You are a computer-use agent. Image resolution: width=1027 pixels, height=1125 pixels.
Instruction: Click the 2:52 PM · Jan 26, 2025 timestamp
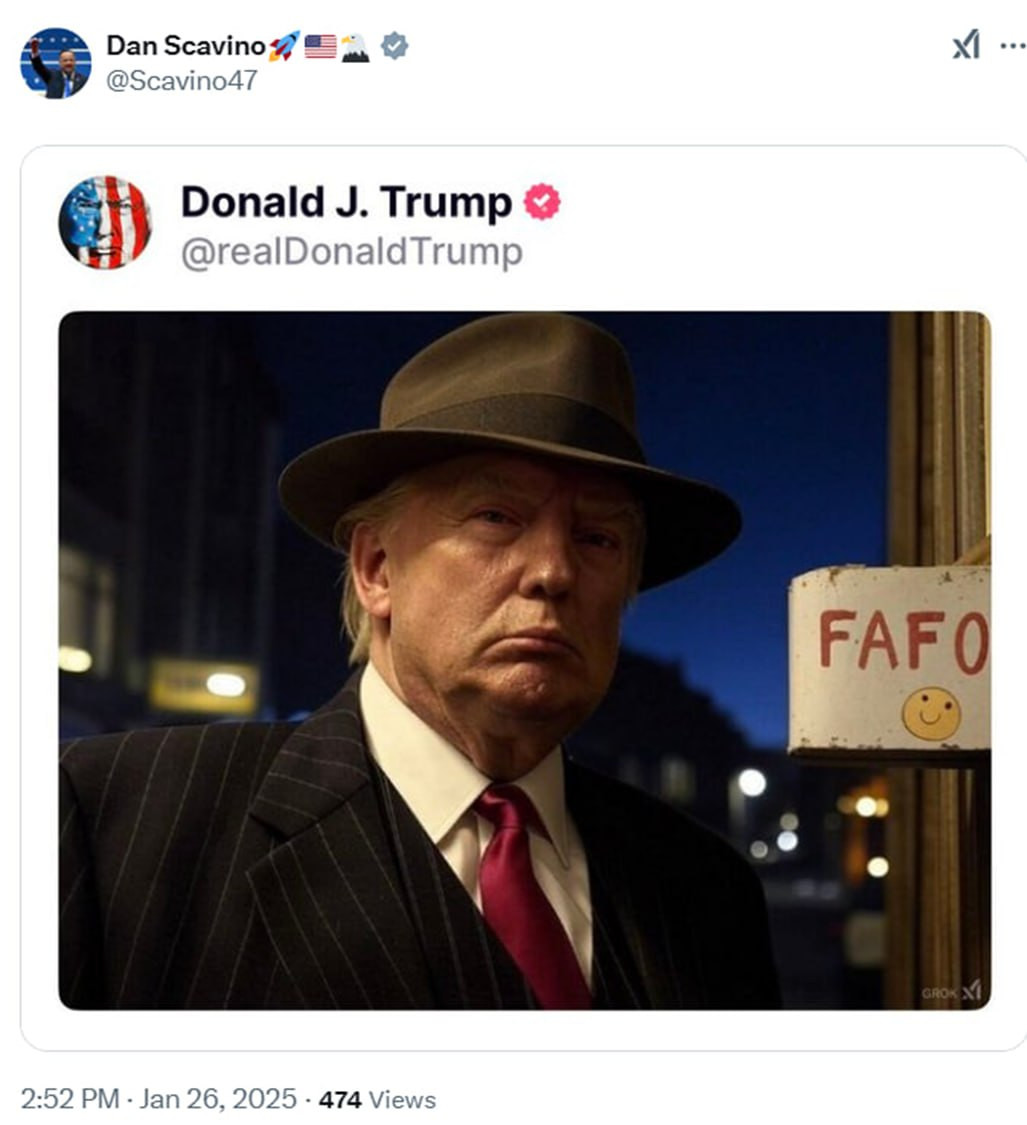coord(158,1099)
